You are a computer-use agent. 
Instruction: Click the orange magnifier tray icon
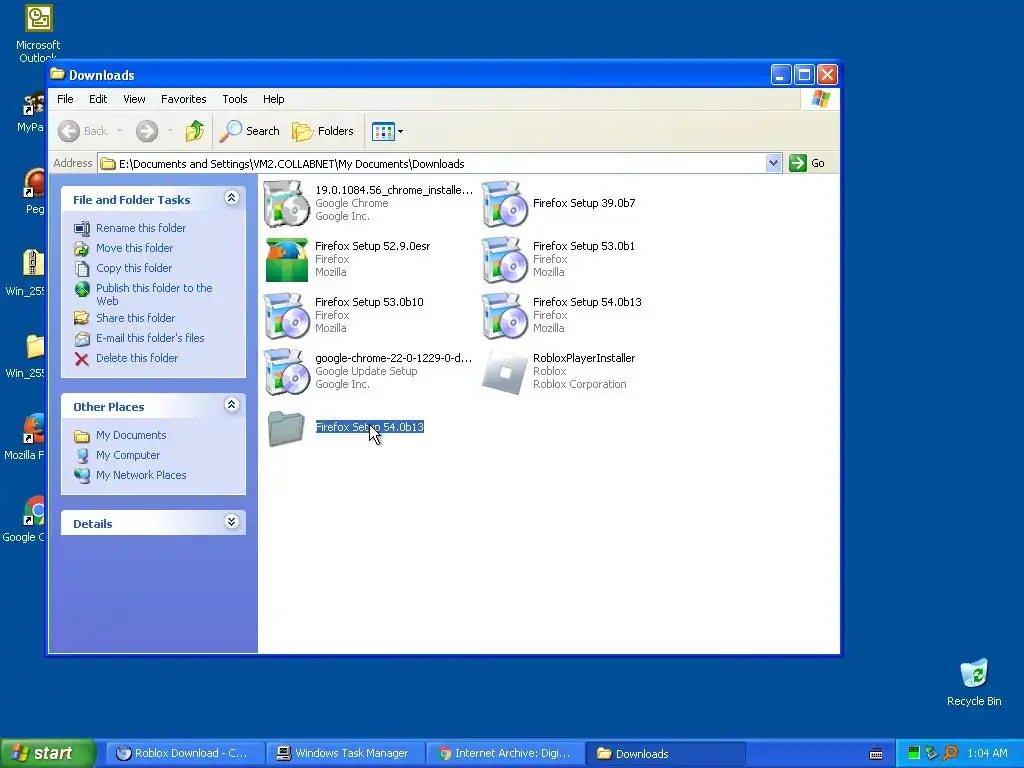click(x=950, y=754)
